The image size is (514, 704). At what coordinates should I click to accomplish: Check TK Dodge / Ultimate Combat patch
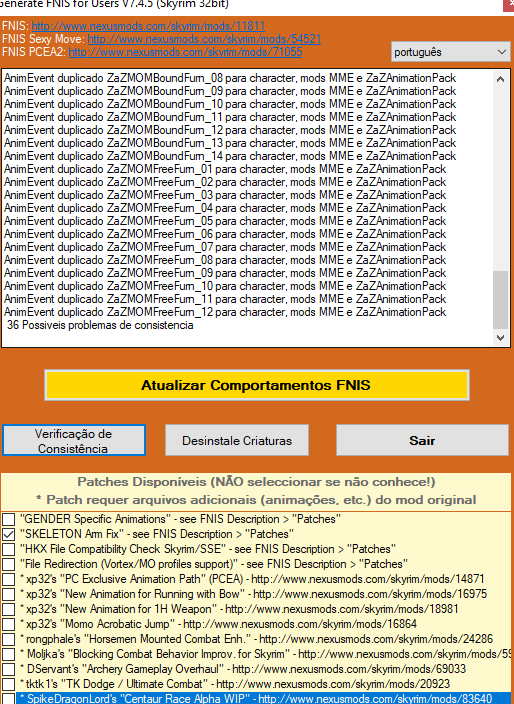pyautogui.click(x=9, y=684)
